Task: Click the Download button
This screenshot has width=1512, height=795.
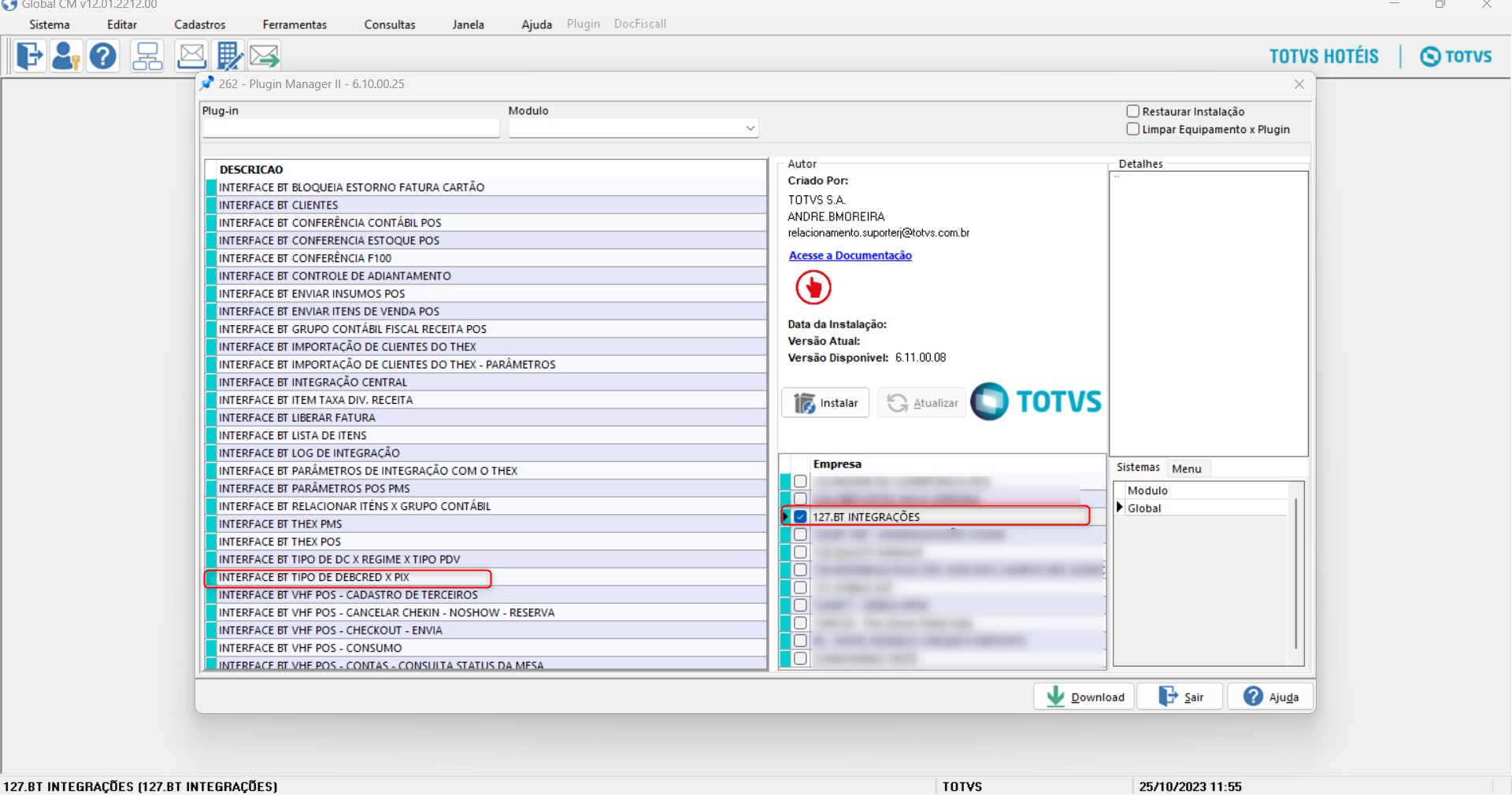Action: (1084, 697)
